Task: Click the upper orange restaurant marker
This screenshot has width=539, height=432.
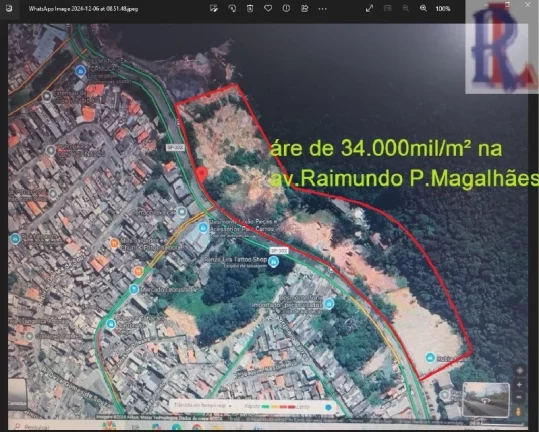Action: coord(114,243)
